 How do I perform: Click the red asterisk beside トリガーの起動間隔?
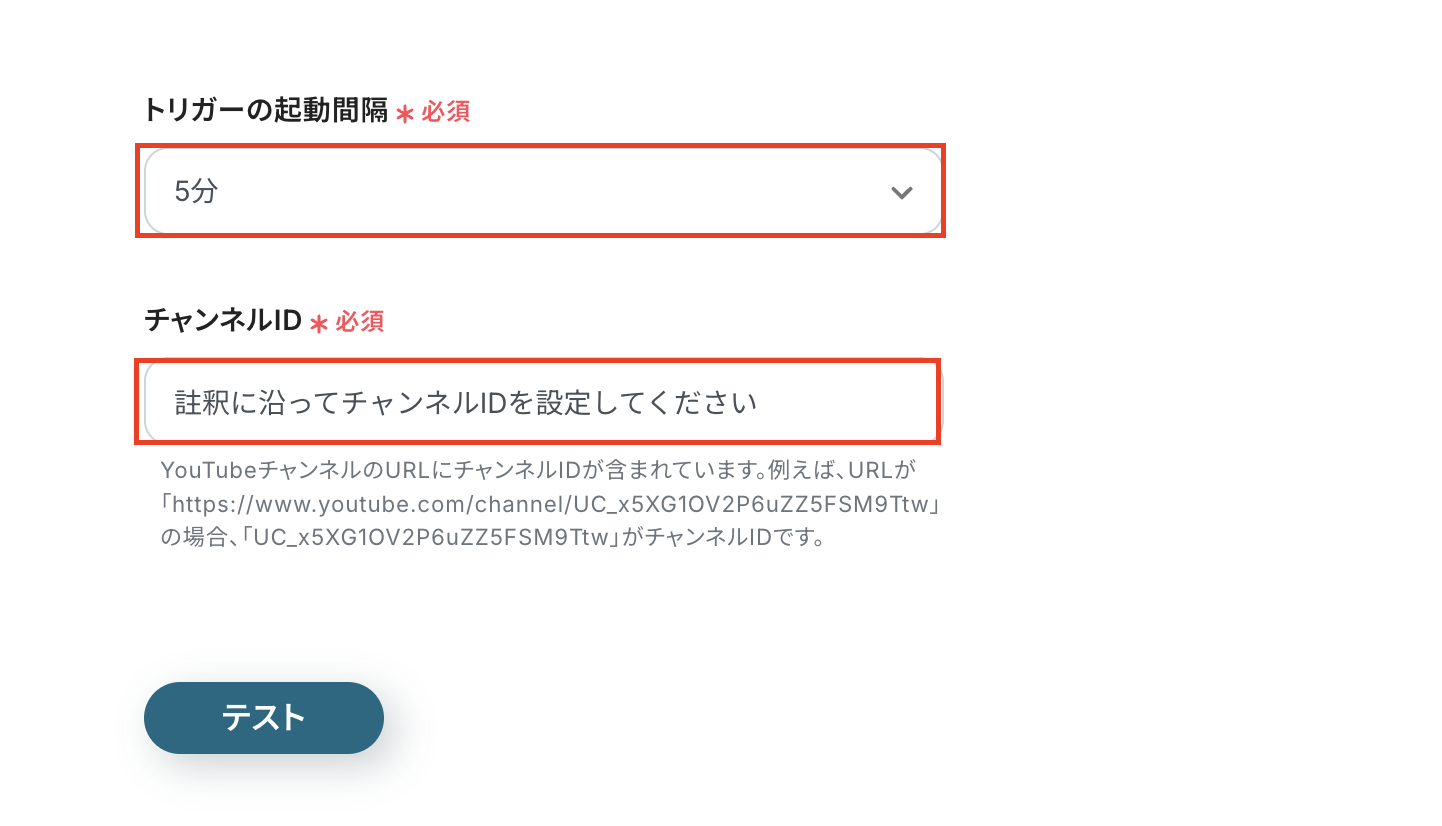(x=405, y=113)
